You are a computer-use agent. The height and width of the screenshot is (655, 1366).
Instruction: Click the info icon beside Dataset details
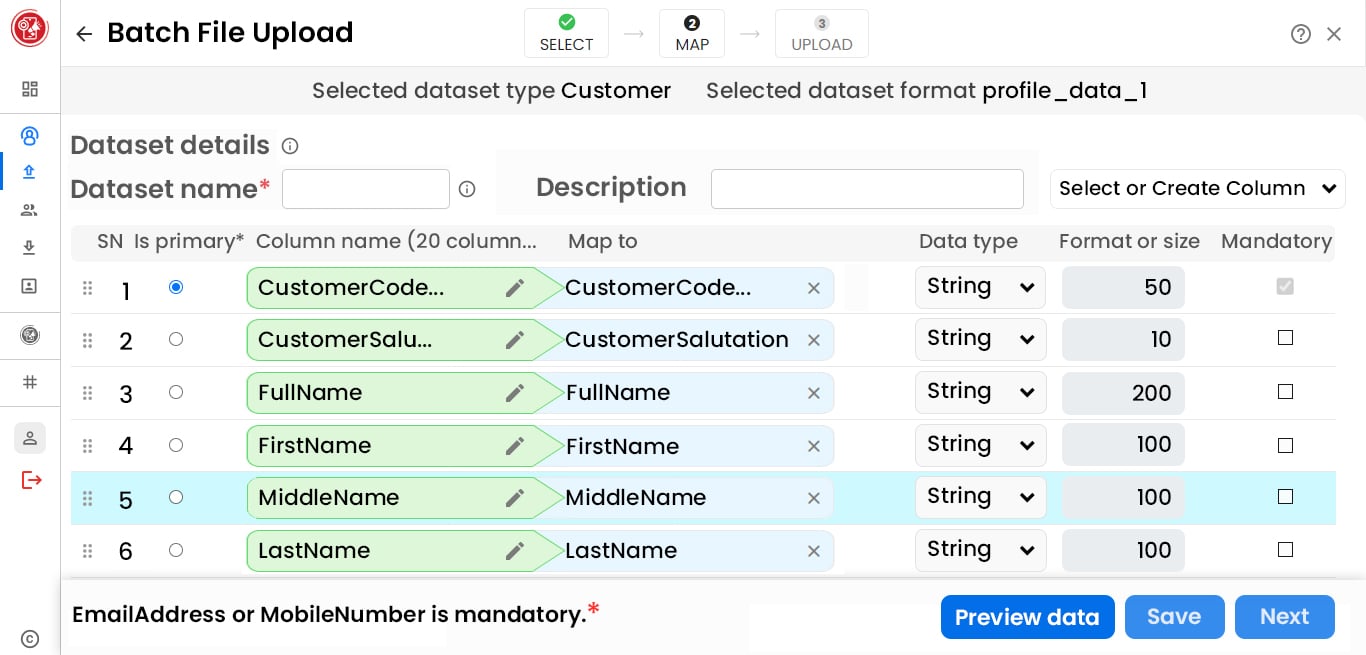coord(290,146)
